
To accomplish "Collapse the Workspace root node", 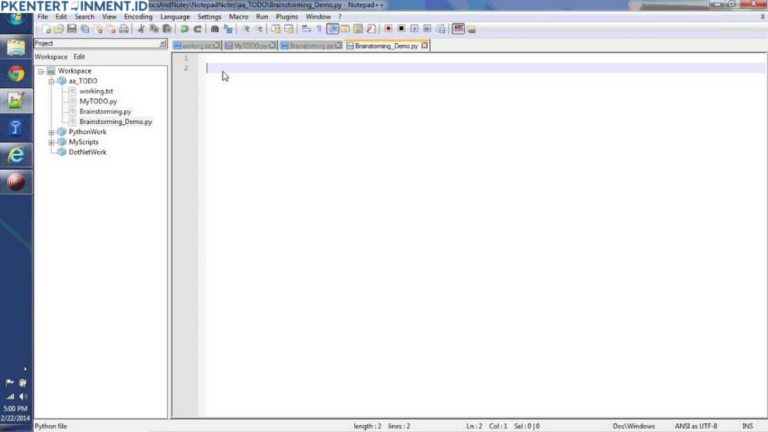I will [x=41, y=72].
